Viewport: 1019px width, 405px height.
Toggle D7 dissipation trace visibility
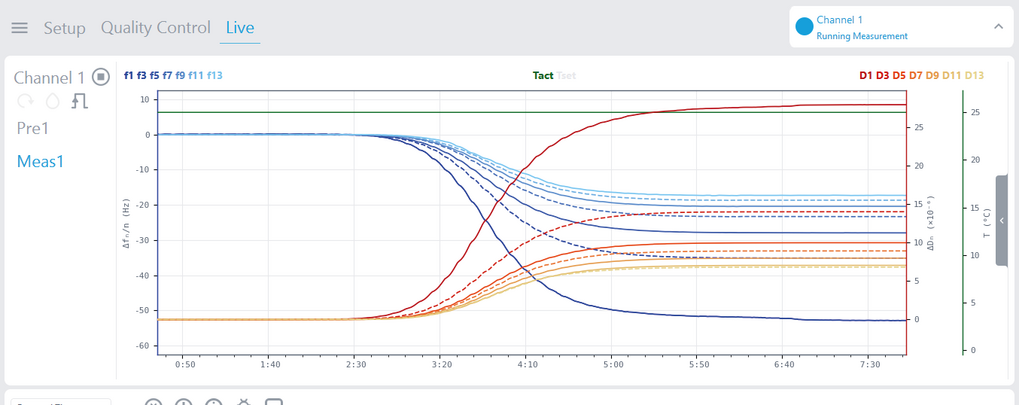(916, 75)
